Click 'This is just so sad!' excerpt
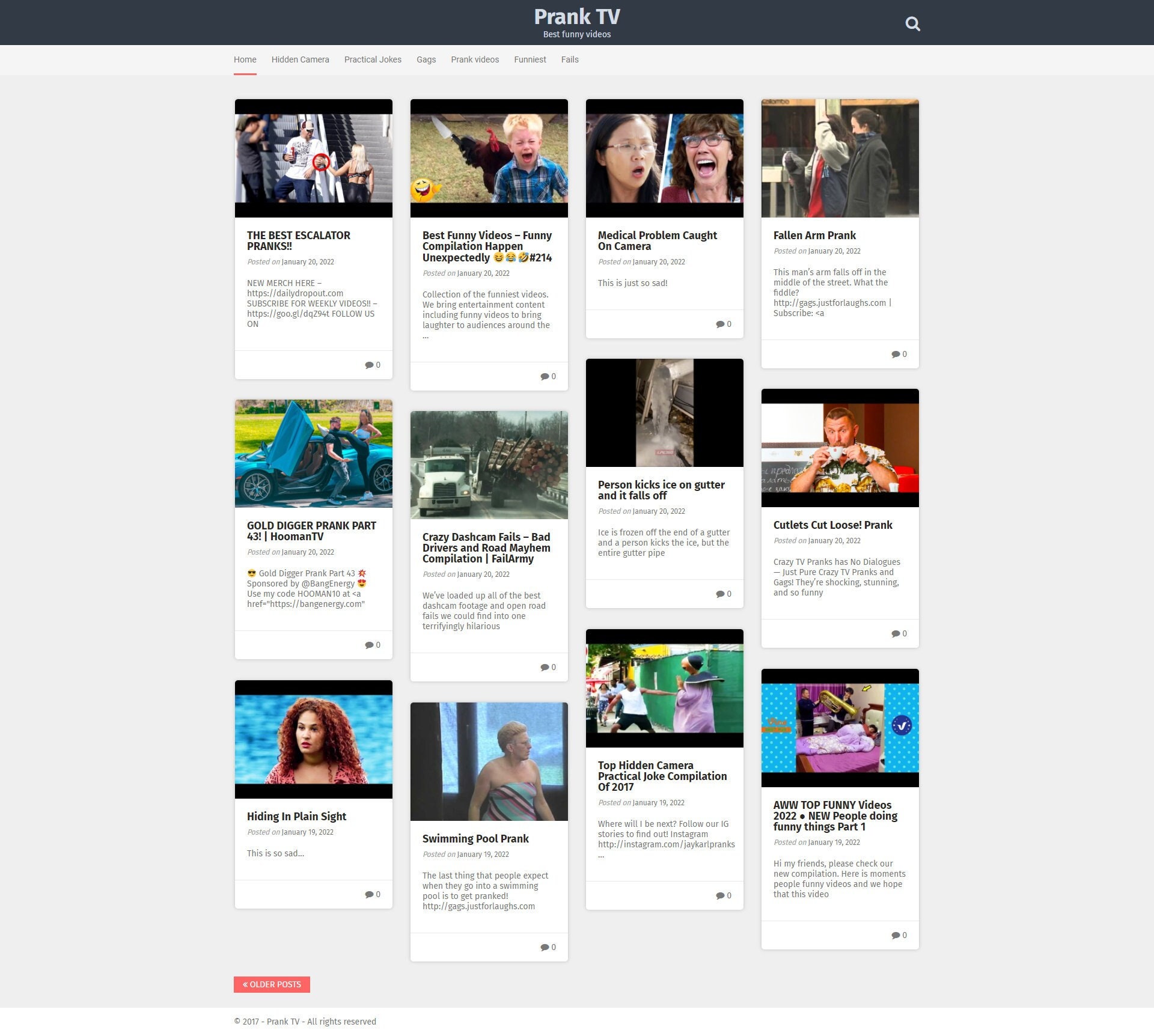1154x1036 pixels. [x=633, y=283]
